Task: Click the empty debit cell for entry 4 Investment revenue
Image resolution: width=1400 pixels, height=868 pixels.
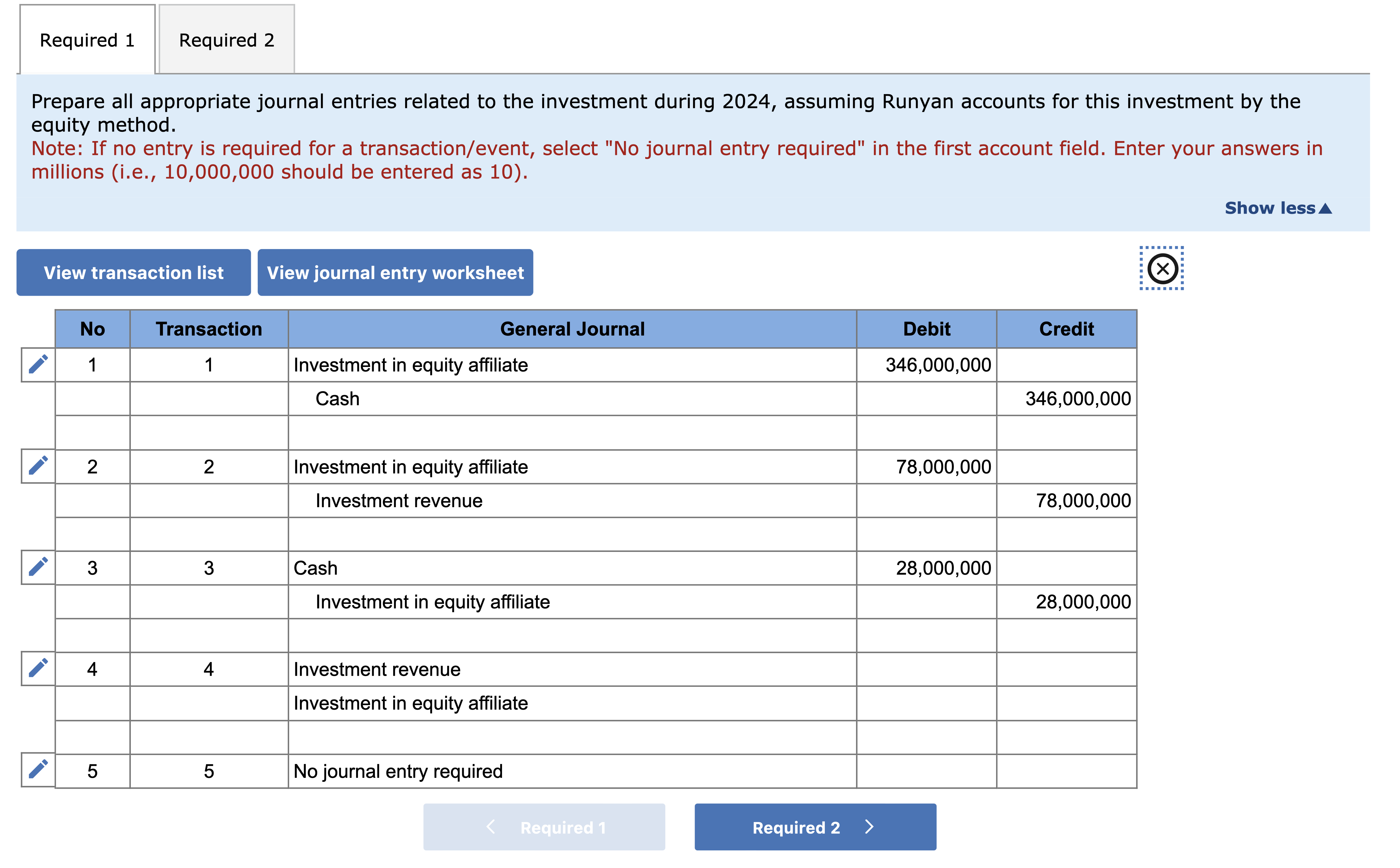Action: (x=927, y=670)
